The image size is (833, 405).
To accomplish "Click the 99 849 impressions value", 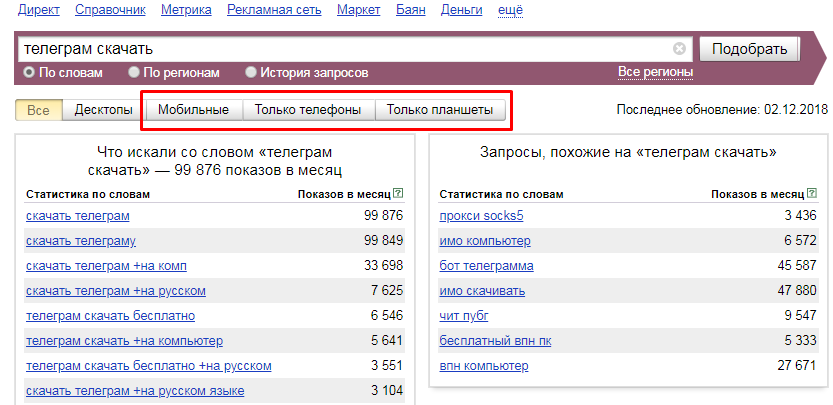I will (384, 240).
